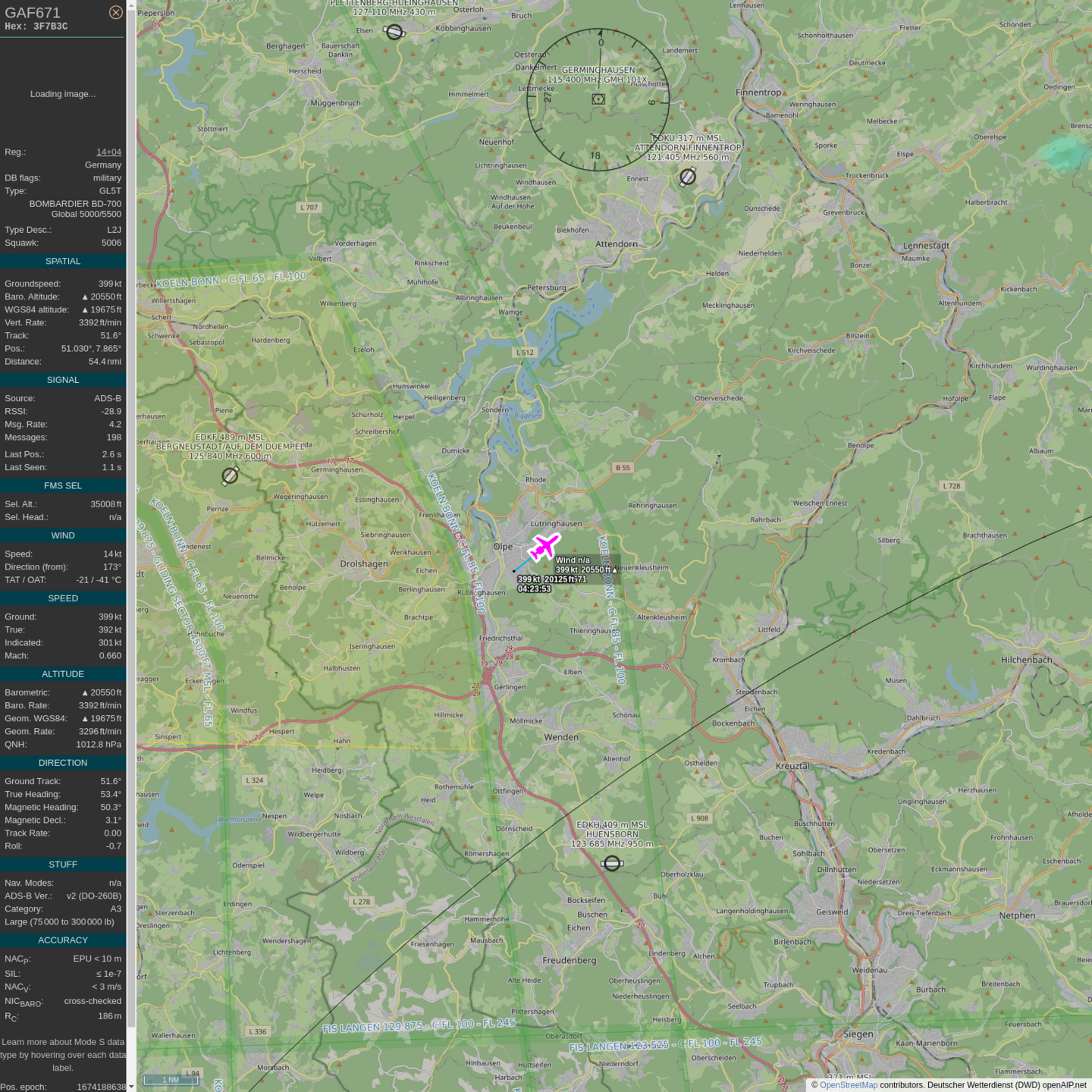Select the magenta aircraft icon on map
The image size is (1092, 1092).
pos(544,547)
